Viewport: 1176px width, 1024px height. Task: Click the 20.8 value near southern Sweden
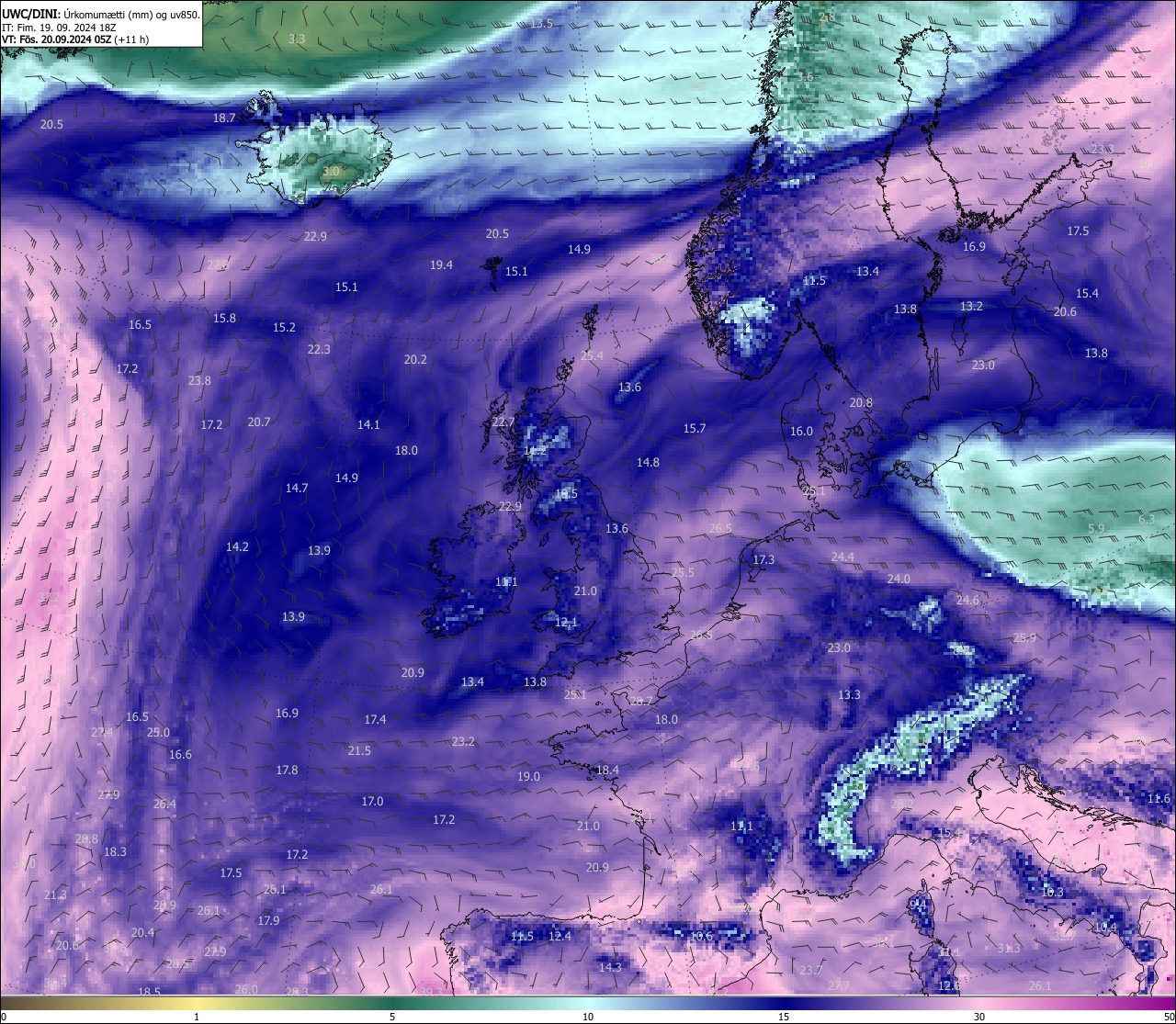[x=861, y=403]
